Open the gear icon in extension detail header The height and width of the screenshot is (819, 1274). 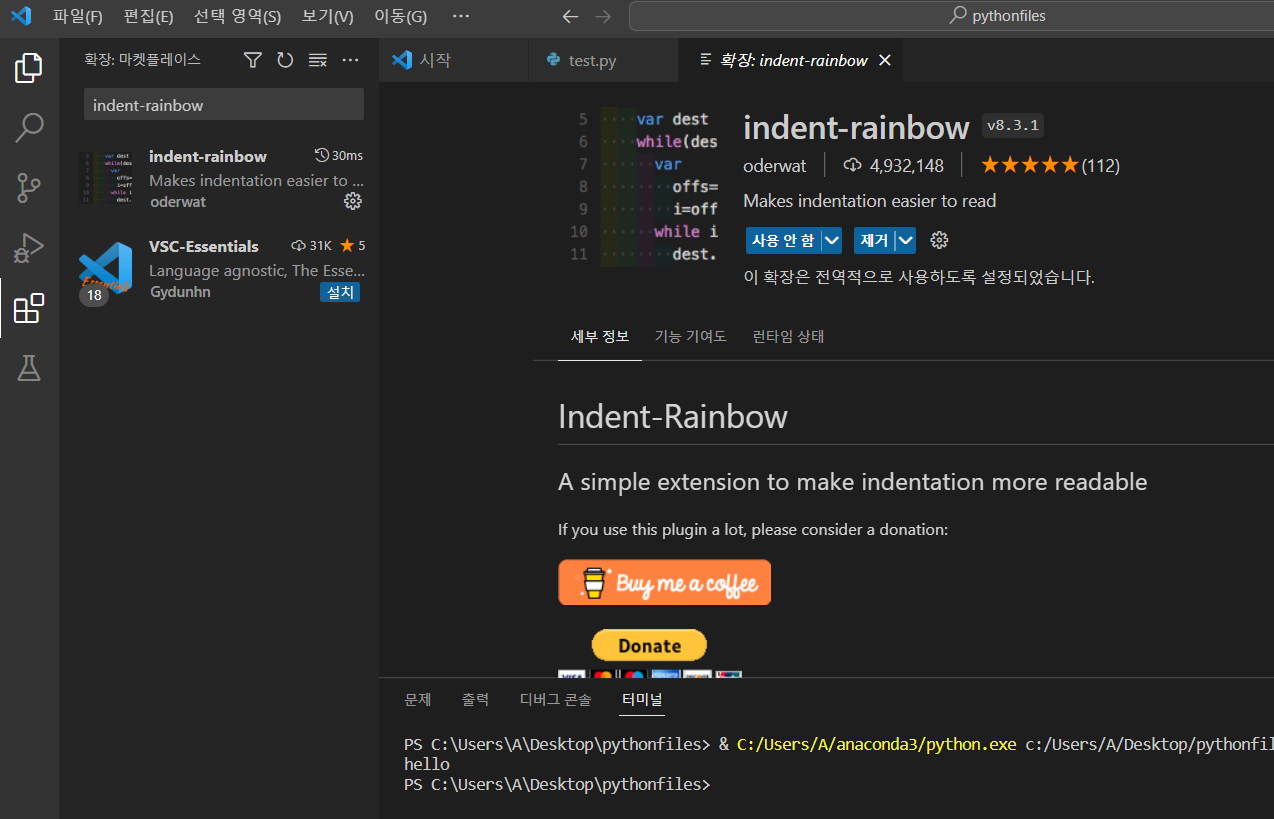(939, 240)
